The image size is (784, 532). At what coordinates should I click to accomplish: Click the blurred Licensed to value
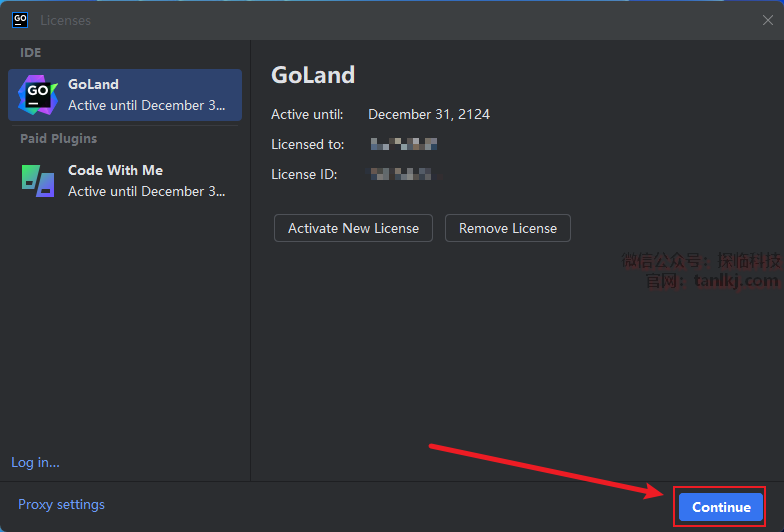click(404, 144)
